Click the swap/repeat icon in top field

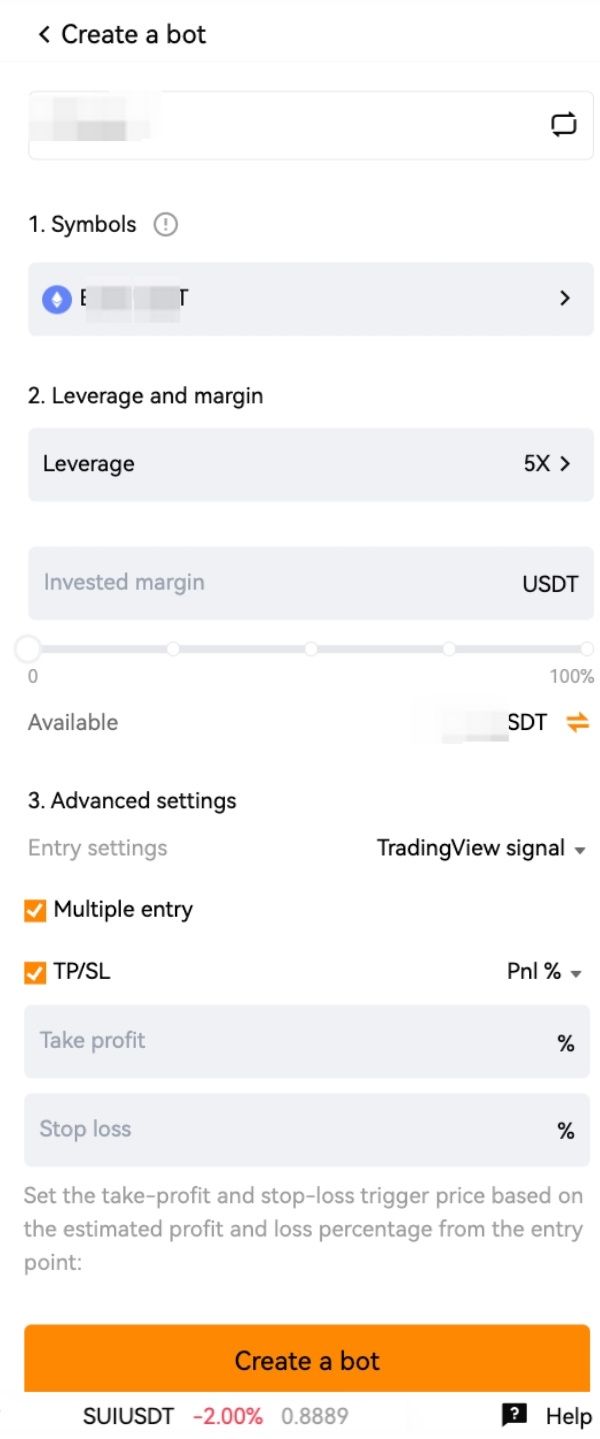tap(564, 125)
